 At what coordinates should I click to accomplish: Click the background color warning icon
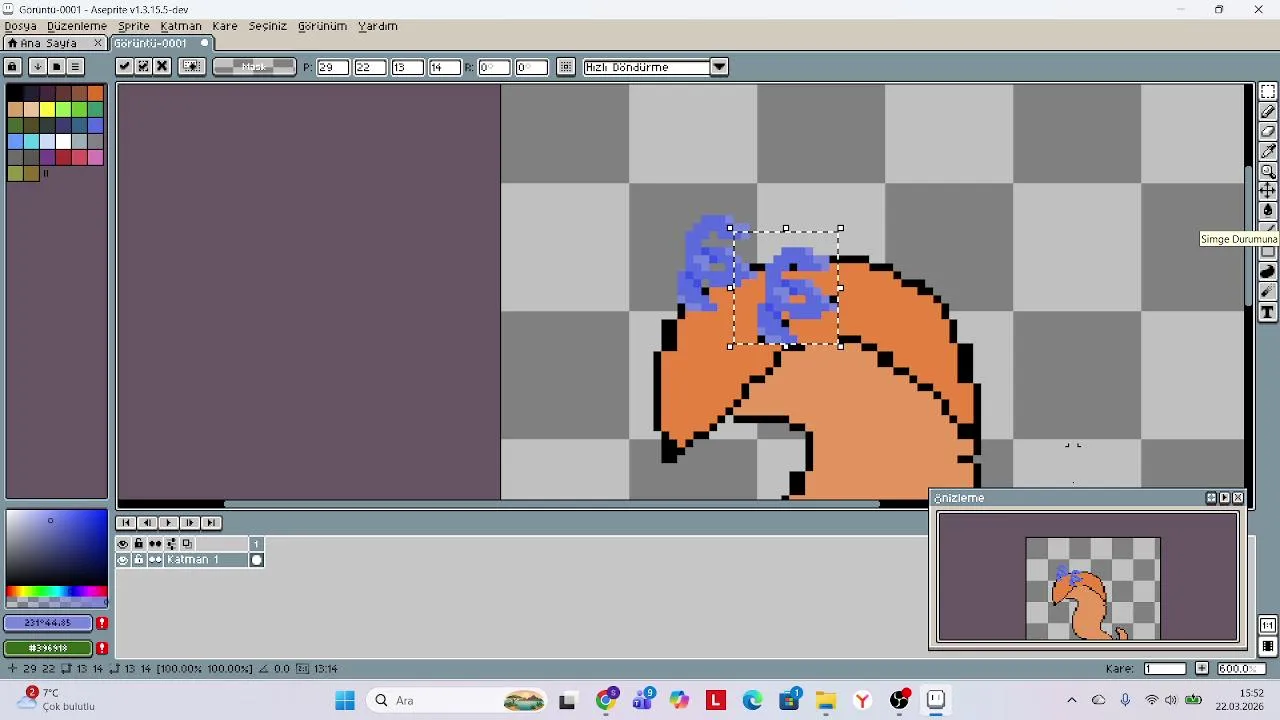[x=102, y=648]
